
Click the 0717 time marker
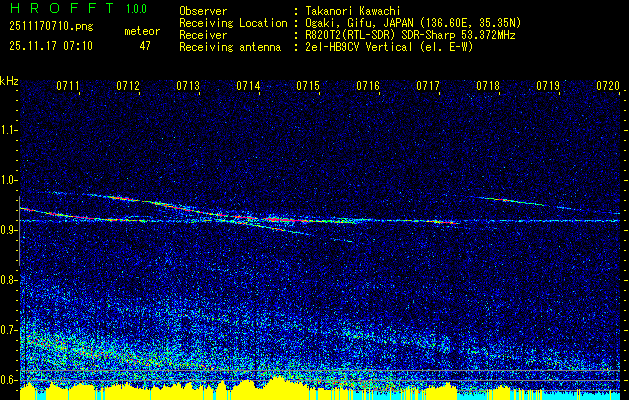pos(428,86)
